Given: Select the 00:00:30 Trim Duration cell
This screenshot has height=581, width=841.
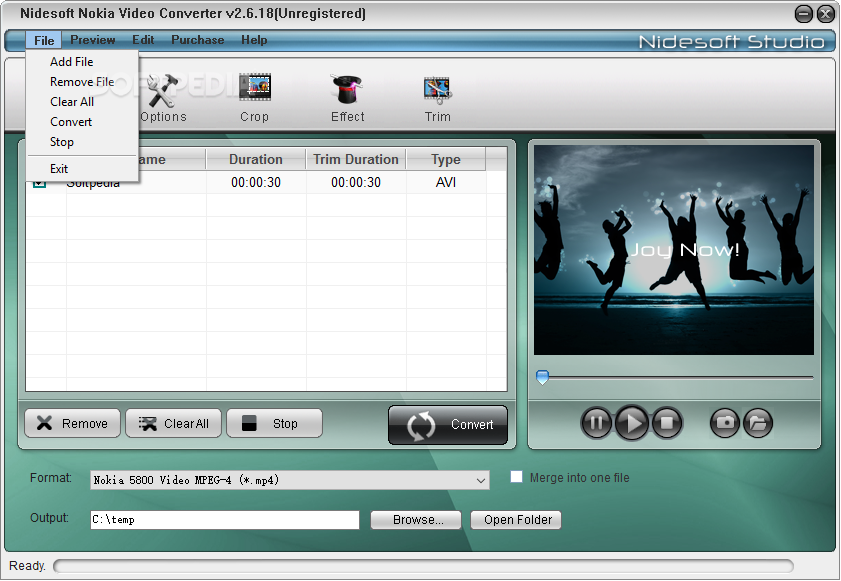Looking at the screenshot, I should 356,182.
